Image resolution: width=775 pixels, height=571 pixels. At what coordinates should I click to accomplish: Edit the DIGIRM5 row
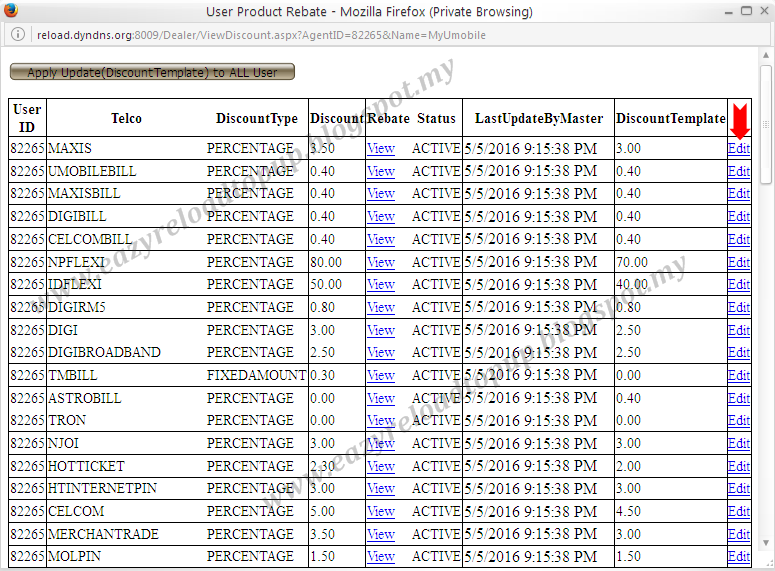tap(738, 307)
